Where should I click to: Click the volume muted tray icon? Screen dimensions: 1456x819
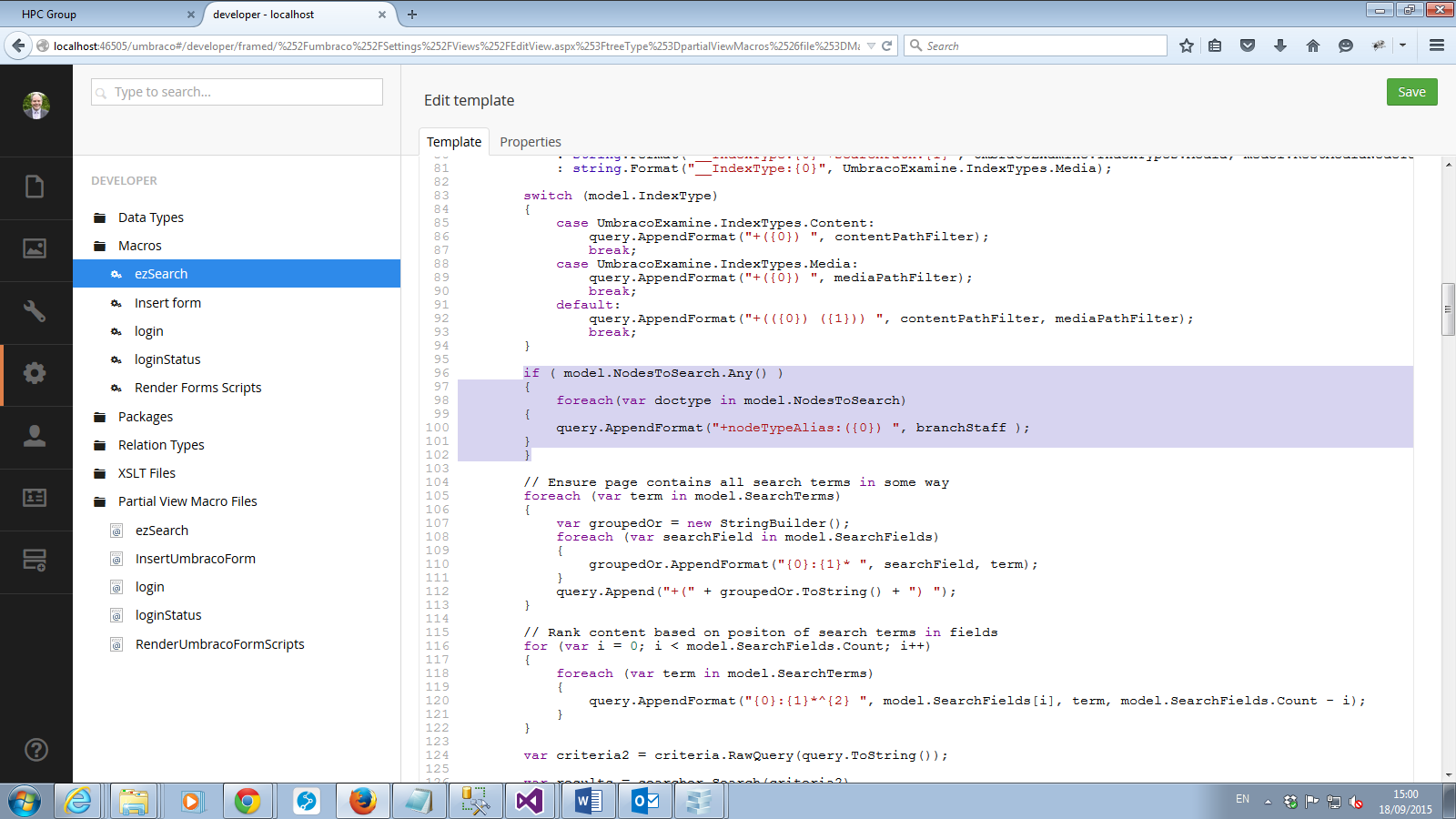pyautogui.click(x=1356, y=802)
